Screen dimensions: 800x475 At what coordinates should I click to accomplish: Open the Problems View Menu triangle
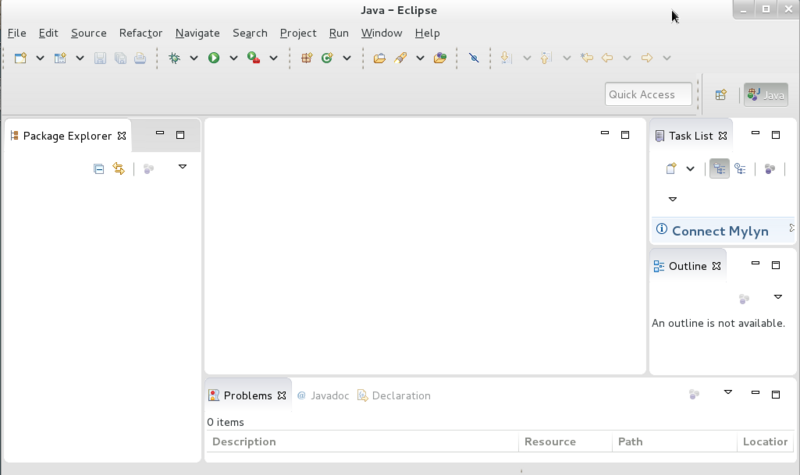(x=728, y=392)
